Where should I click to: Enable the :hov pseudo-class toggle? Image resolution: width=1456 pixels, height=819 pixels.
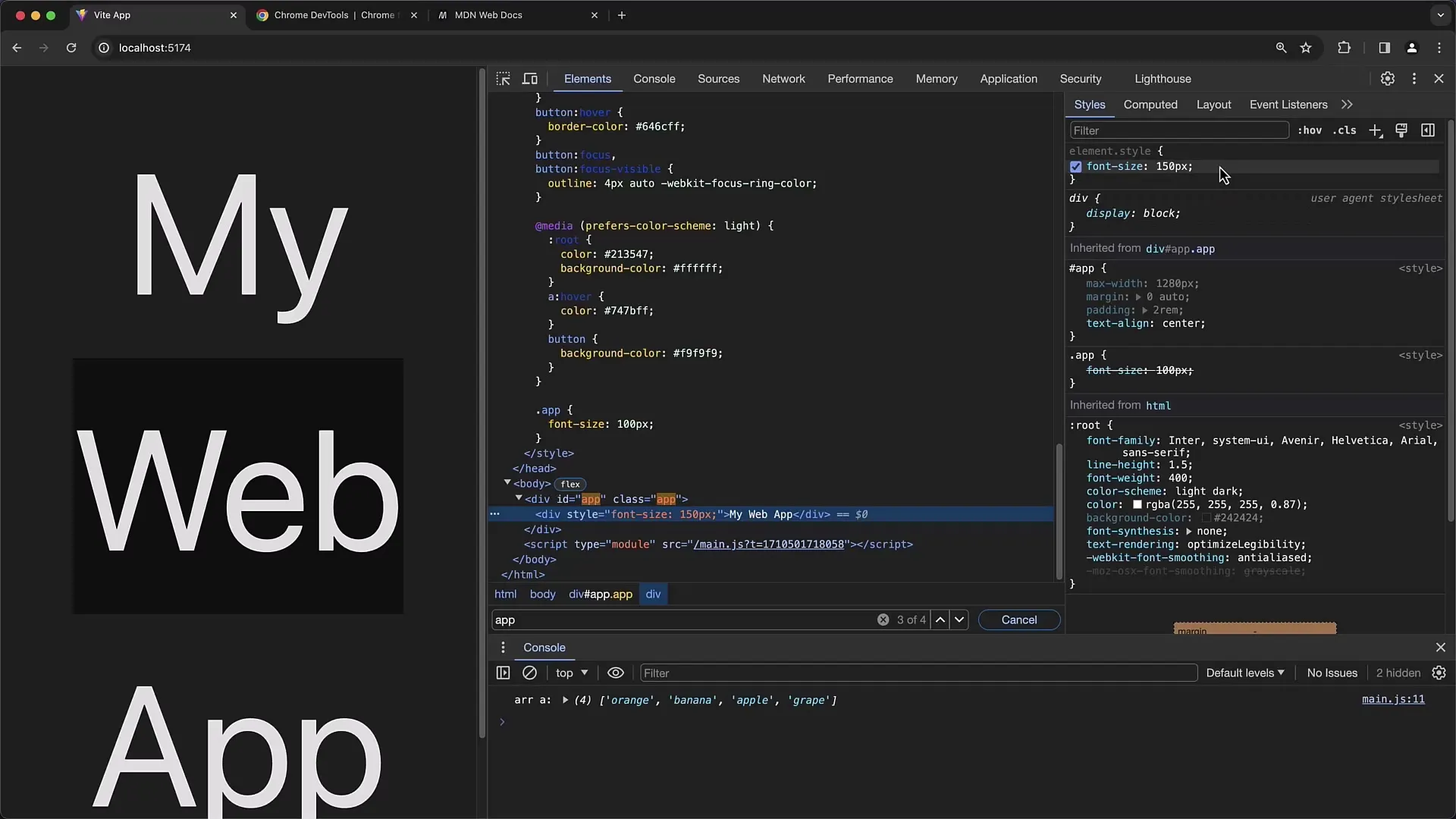pos(1310,130)
